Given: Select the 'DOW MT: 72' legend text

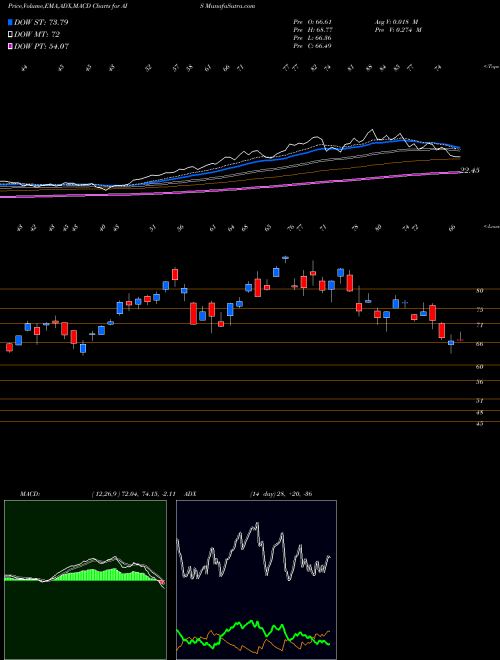Looking at the screenshot, I should [37, 35].
